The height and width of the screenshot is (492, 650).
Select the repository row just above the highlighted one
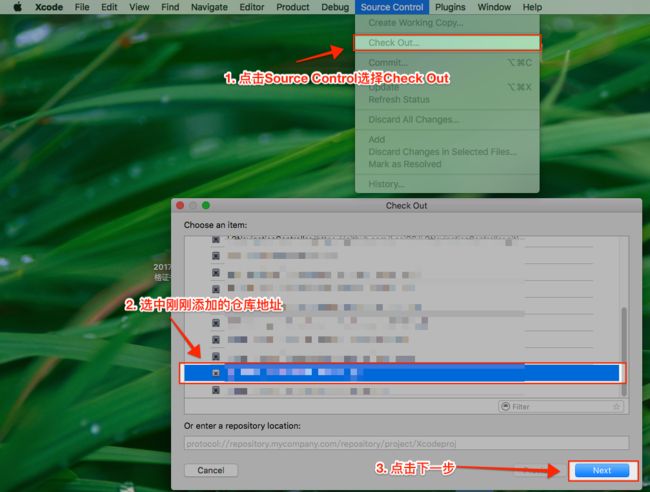(402, 356)
